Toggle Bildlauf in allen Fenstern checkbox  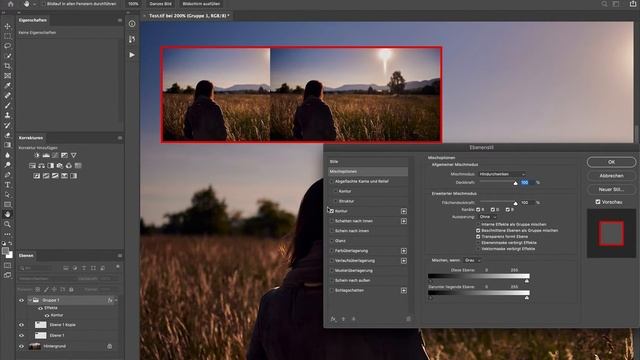[43, 4]
